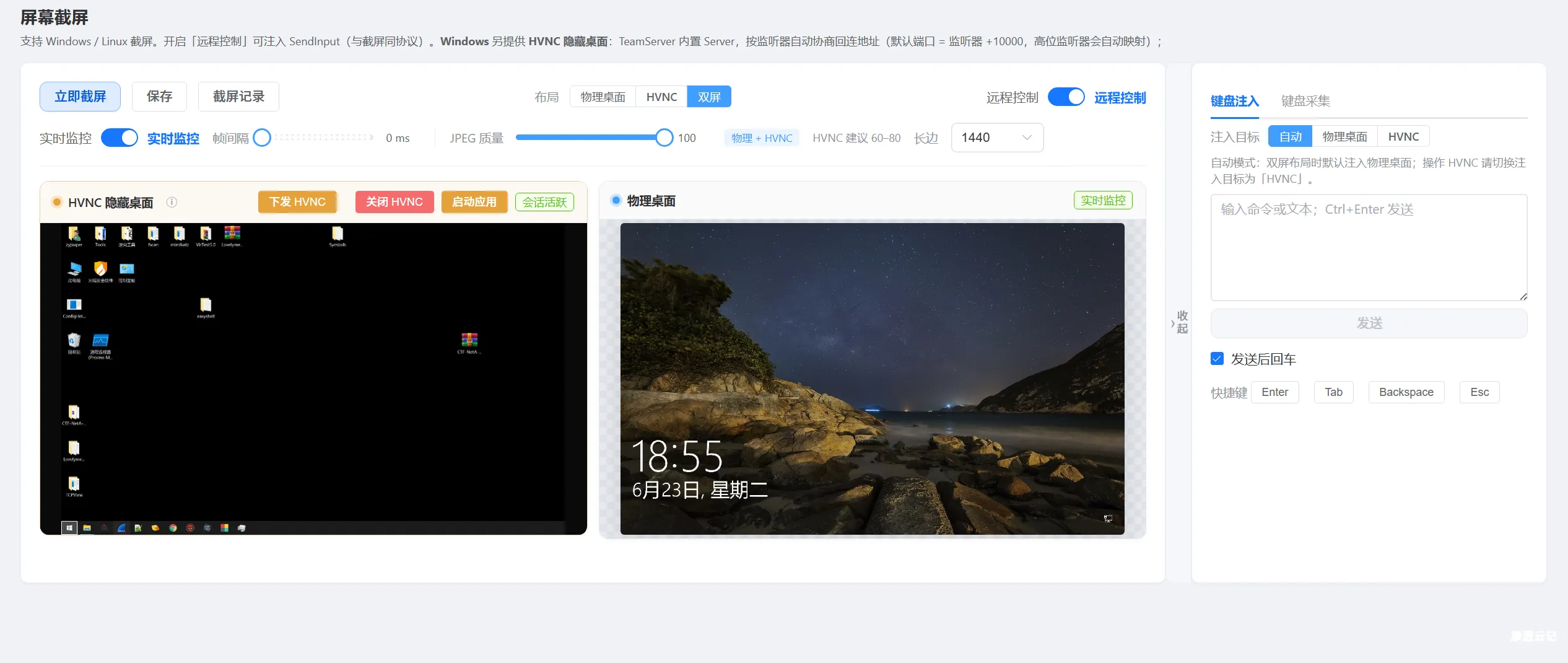Open the zyjsuper folder on HVNC desktop

[74, 235]
